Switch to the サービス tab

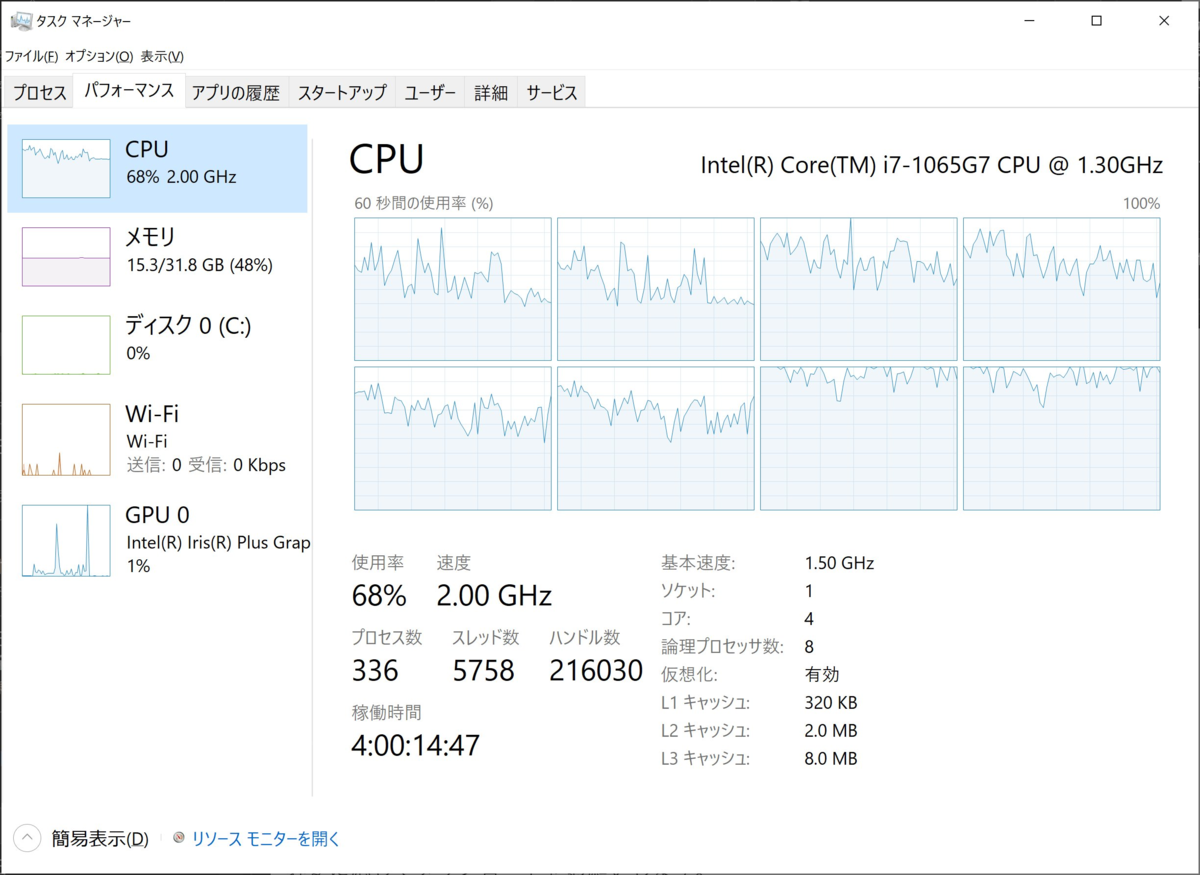coord(552,93)
